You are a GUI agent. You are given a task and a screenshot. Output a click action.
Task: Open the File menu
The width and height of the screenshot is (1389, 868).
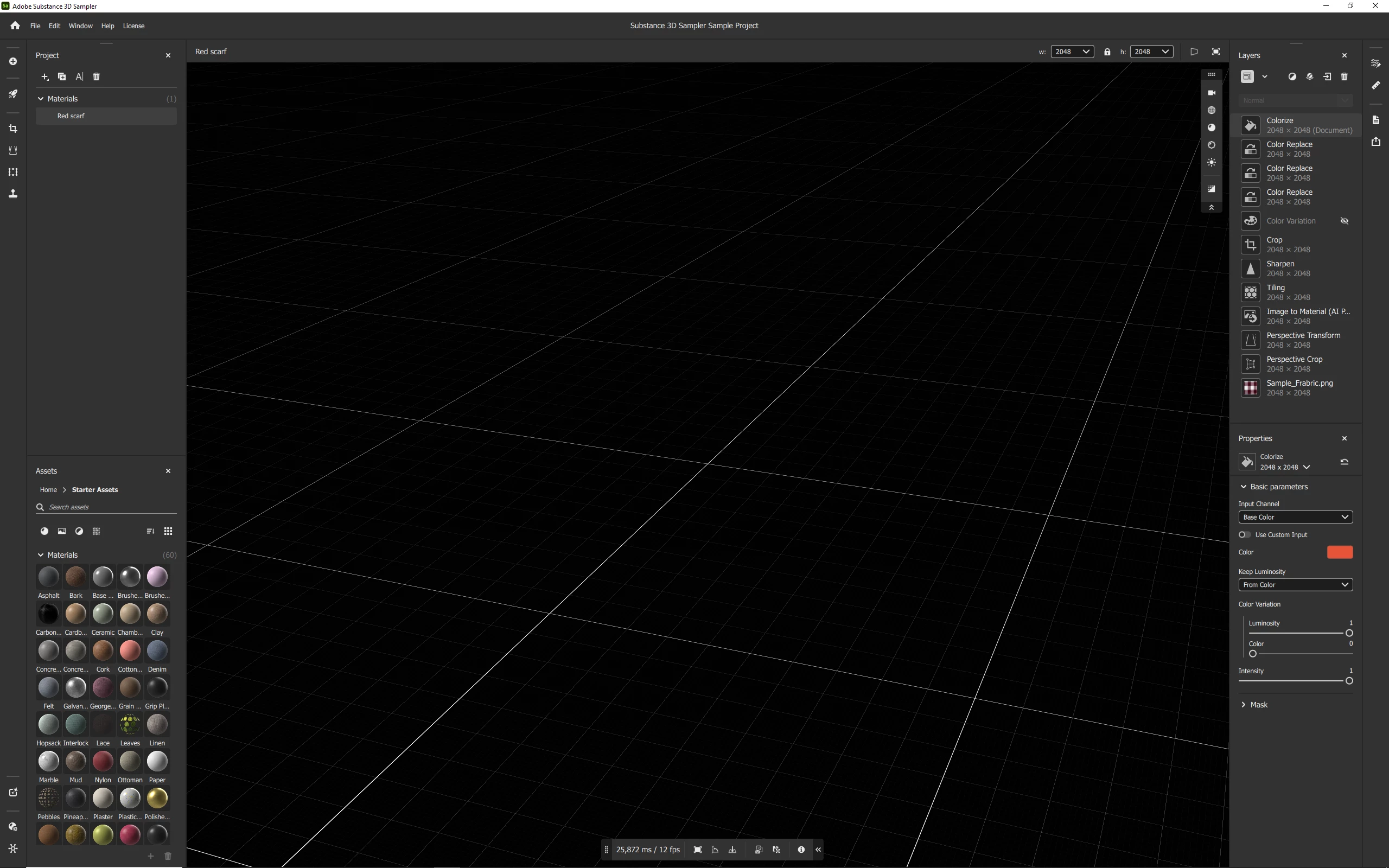coord(35,26)
